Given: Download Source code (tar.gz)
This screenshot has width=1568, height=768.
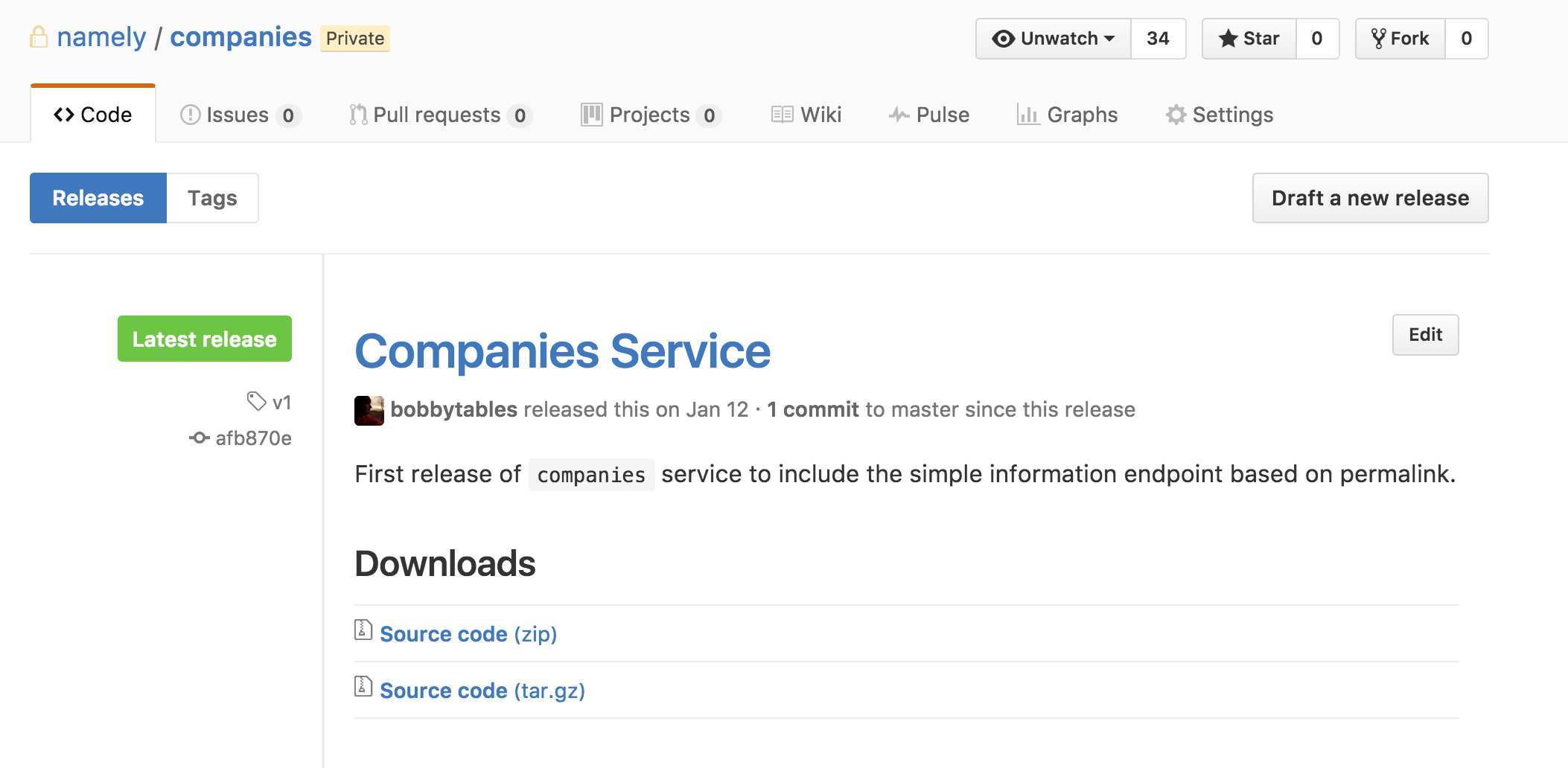Looking at the screenshot, I should (x=482, y=691).
